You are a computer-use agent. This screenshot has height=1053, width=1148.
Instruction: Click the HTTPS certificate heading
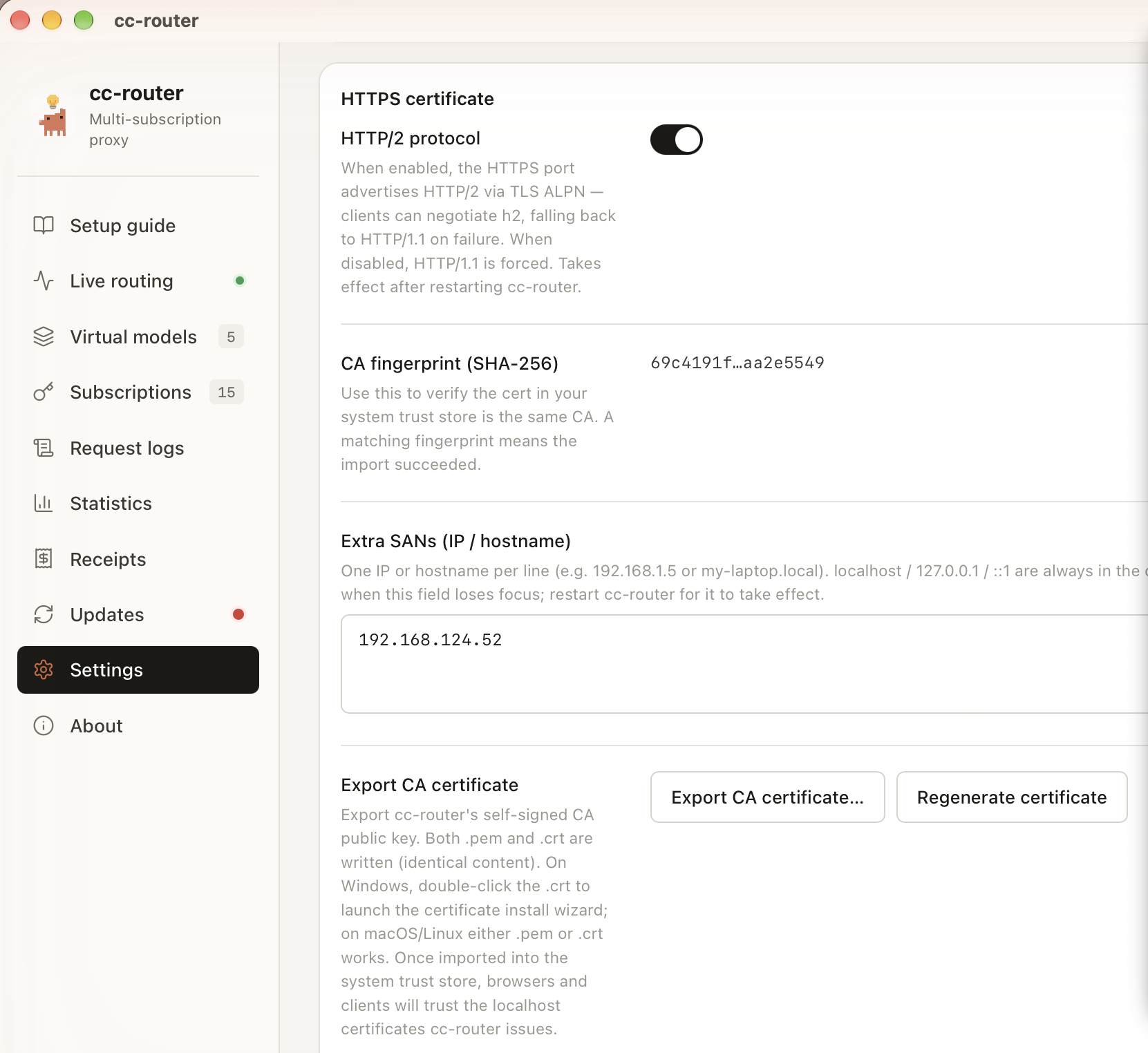(417, 99)
